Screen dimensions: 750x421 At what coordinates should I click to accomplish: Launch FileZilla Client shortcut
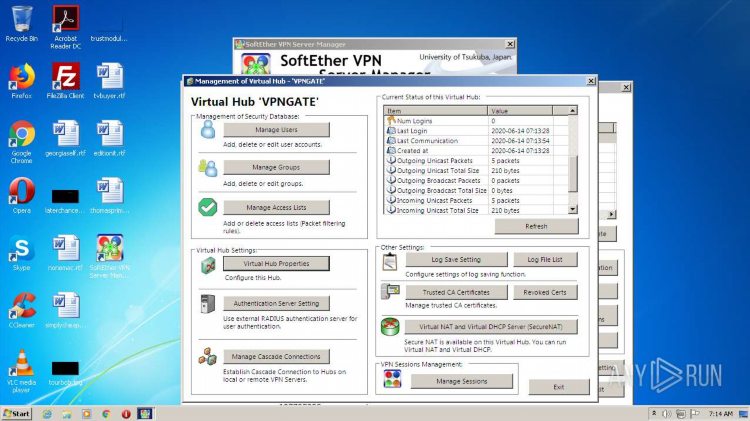pos(66,80)
